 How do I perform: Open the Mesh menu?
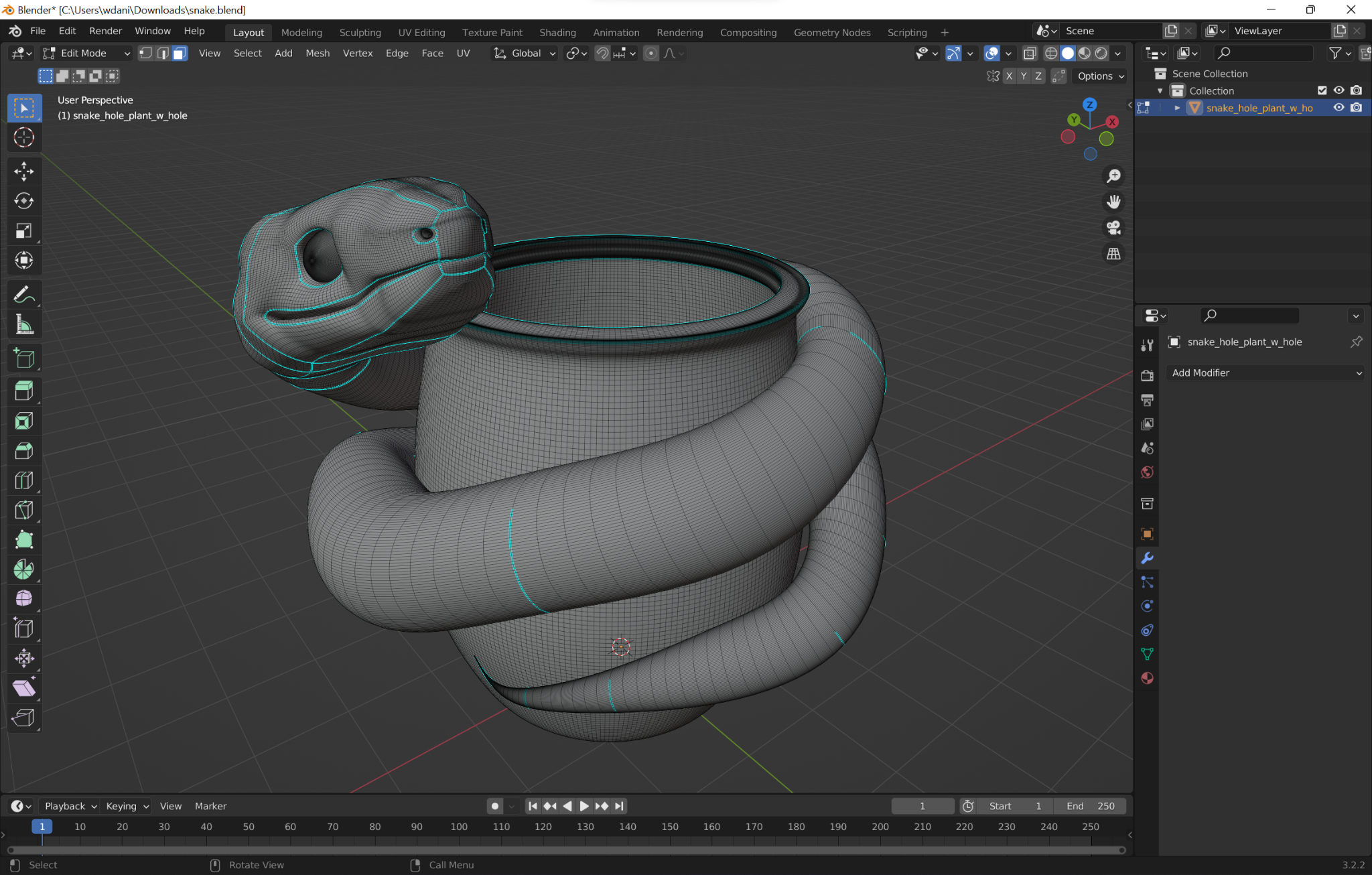pos(318,53)
